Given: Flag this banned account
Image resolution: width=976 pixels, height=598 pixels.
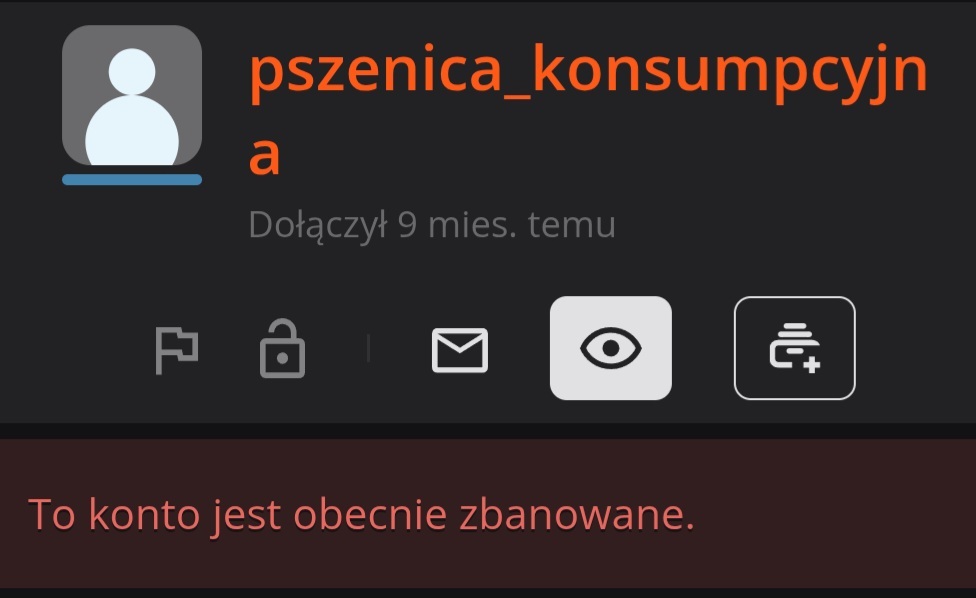Looking at the screenshot, I should click(x=176, y=350).
